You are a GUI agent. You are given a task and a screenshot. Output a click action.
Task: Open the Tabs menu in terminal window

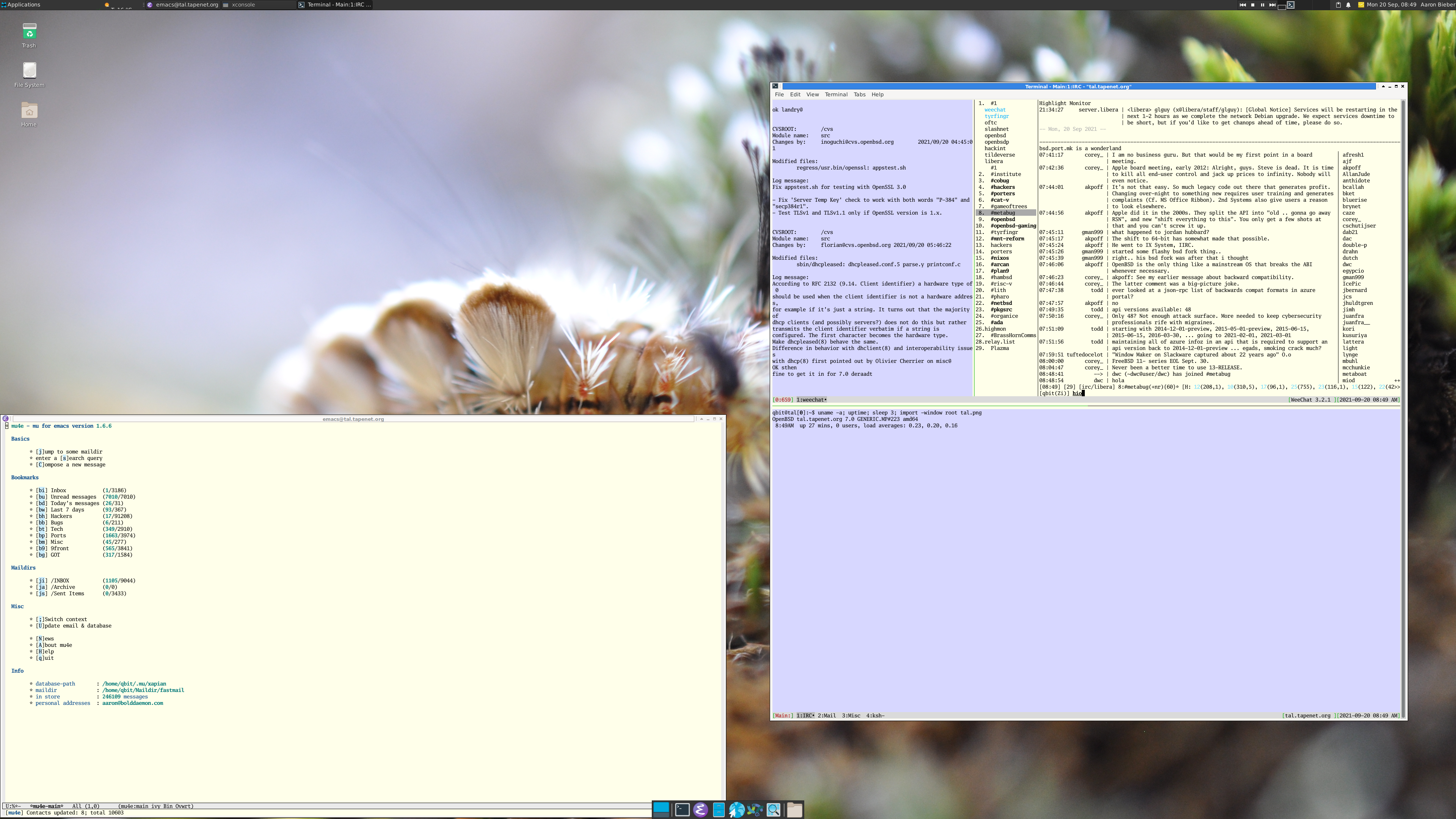859,94
